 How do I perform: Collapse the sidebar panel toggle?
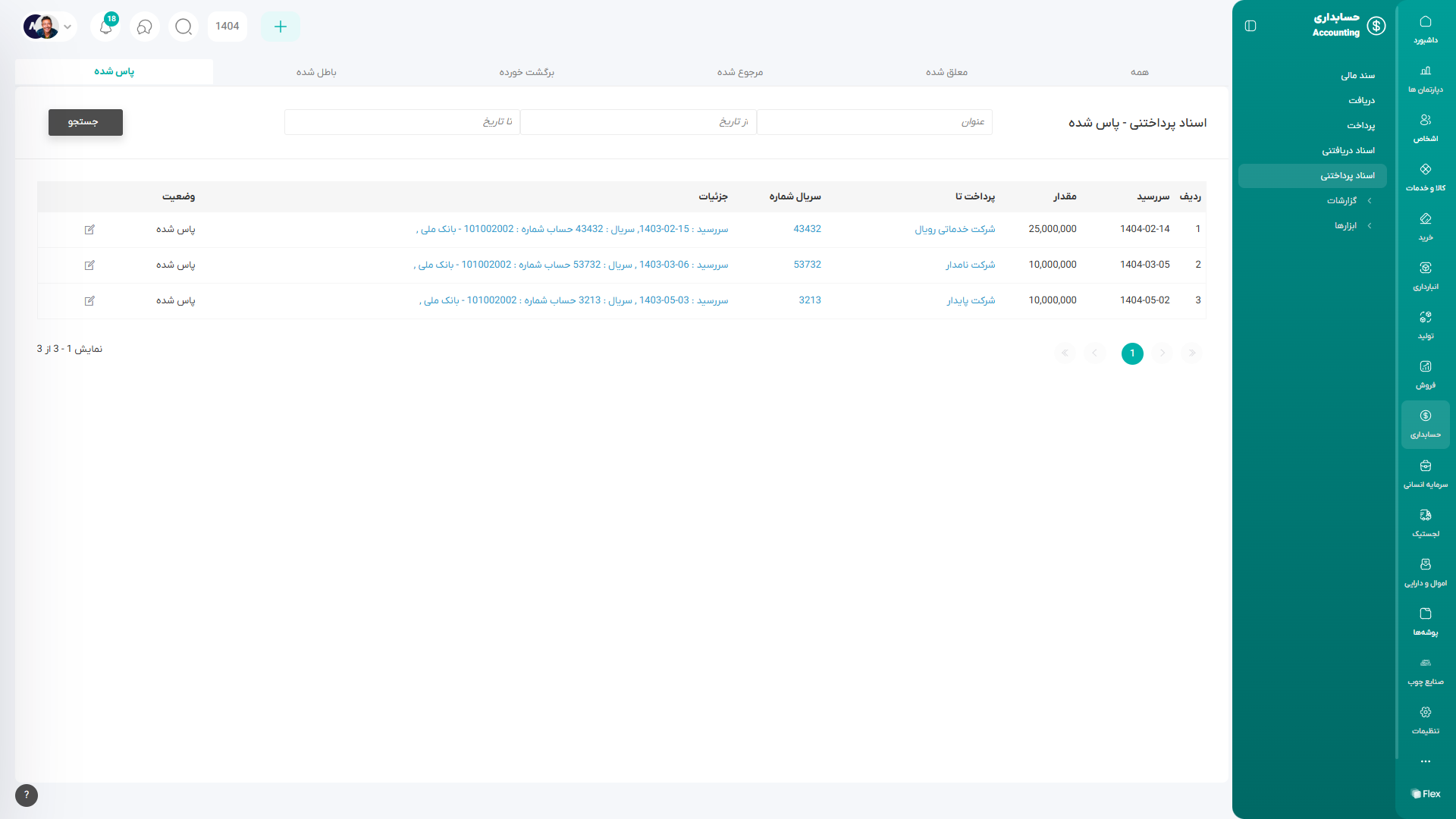(x=1250, y=26)
